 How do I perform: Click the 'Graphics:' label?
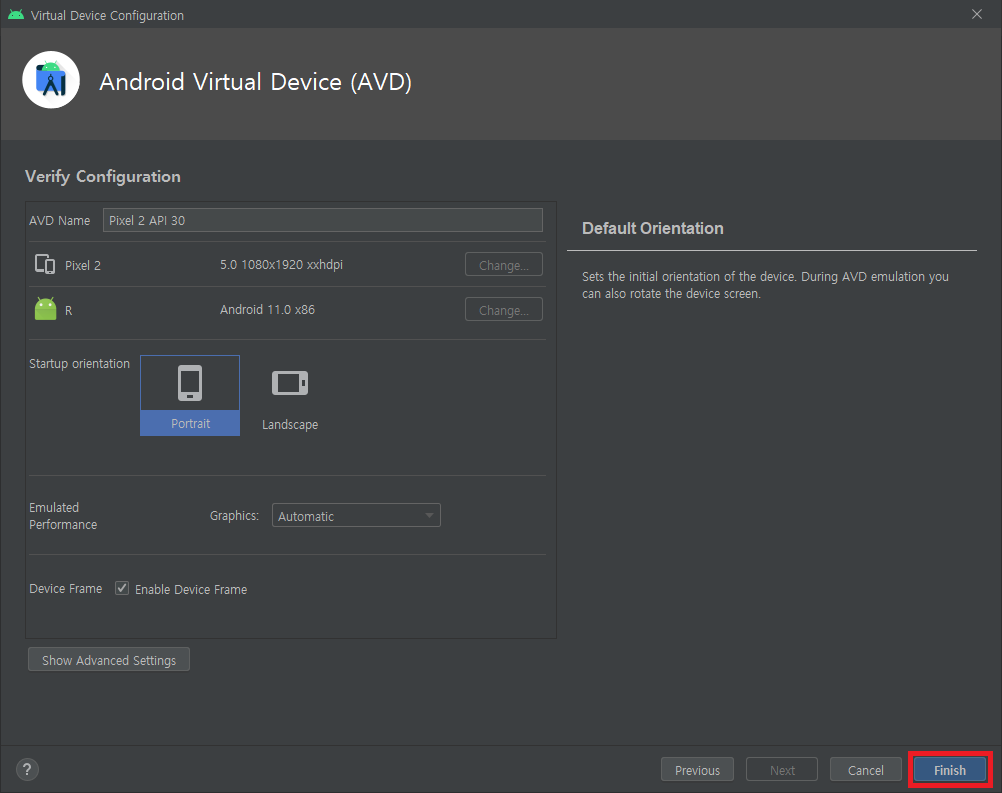click(x=234, y=516)
